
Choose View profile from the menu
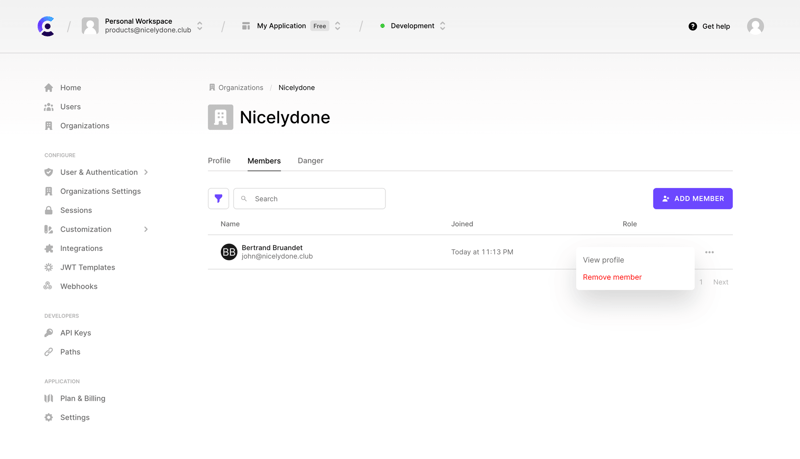point(604,260)
